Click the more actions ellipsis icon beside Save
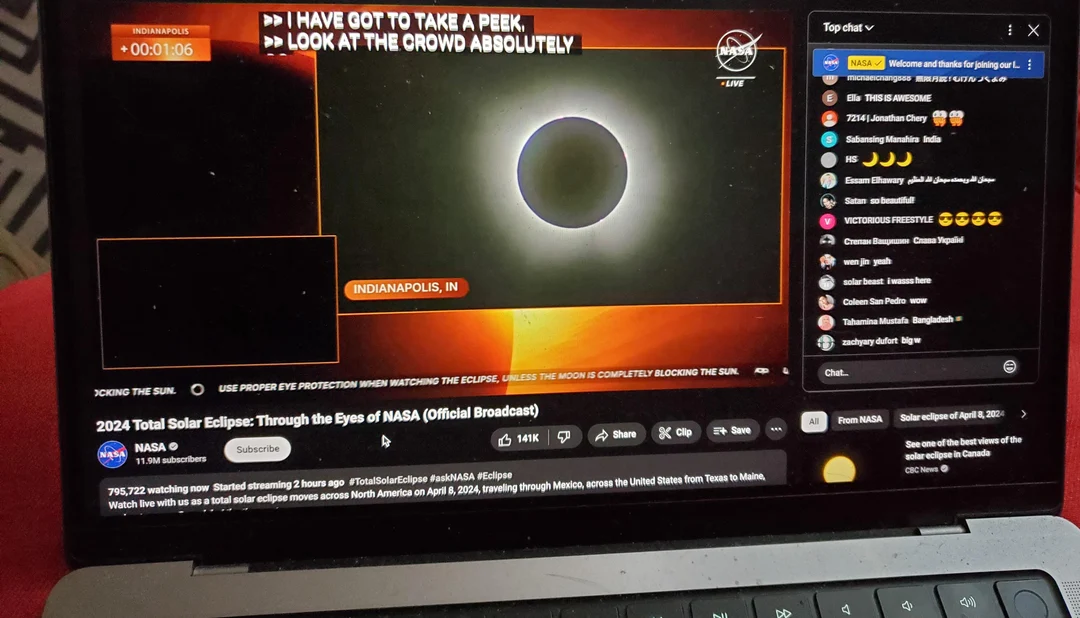This screenshot has height=618, width=1080. [776, 429]
